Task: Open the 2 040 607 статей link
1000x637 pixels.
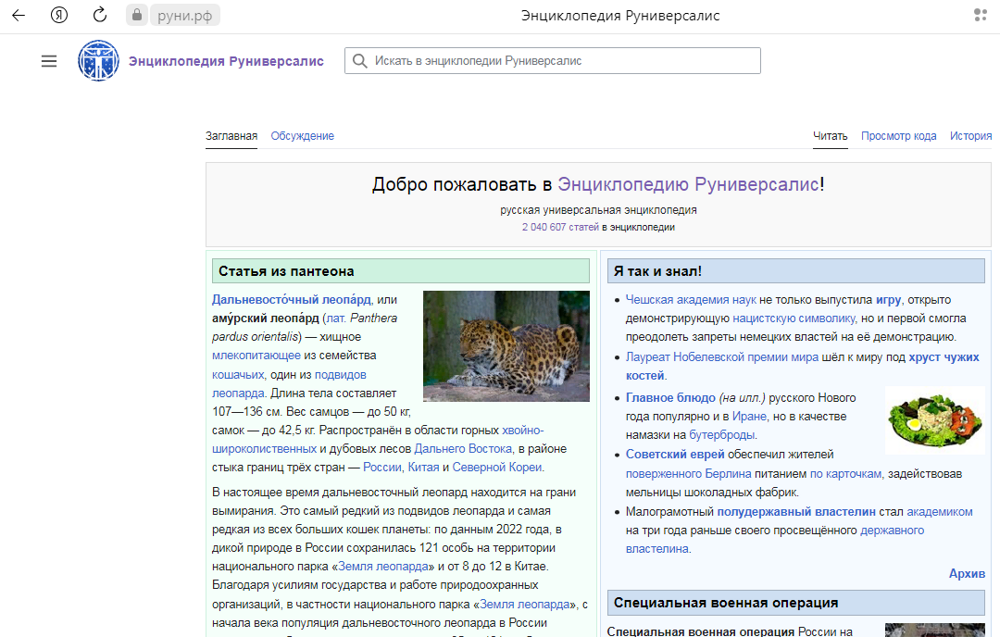Action: click(x=560, y=227)
